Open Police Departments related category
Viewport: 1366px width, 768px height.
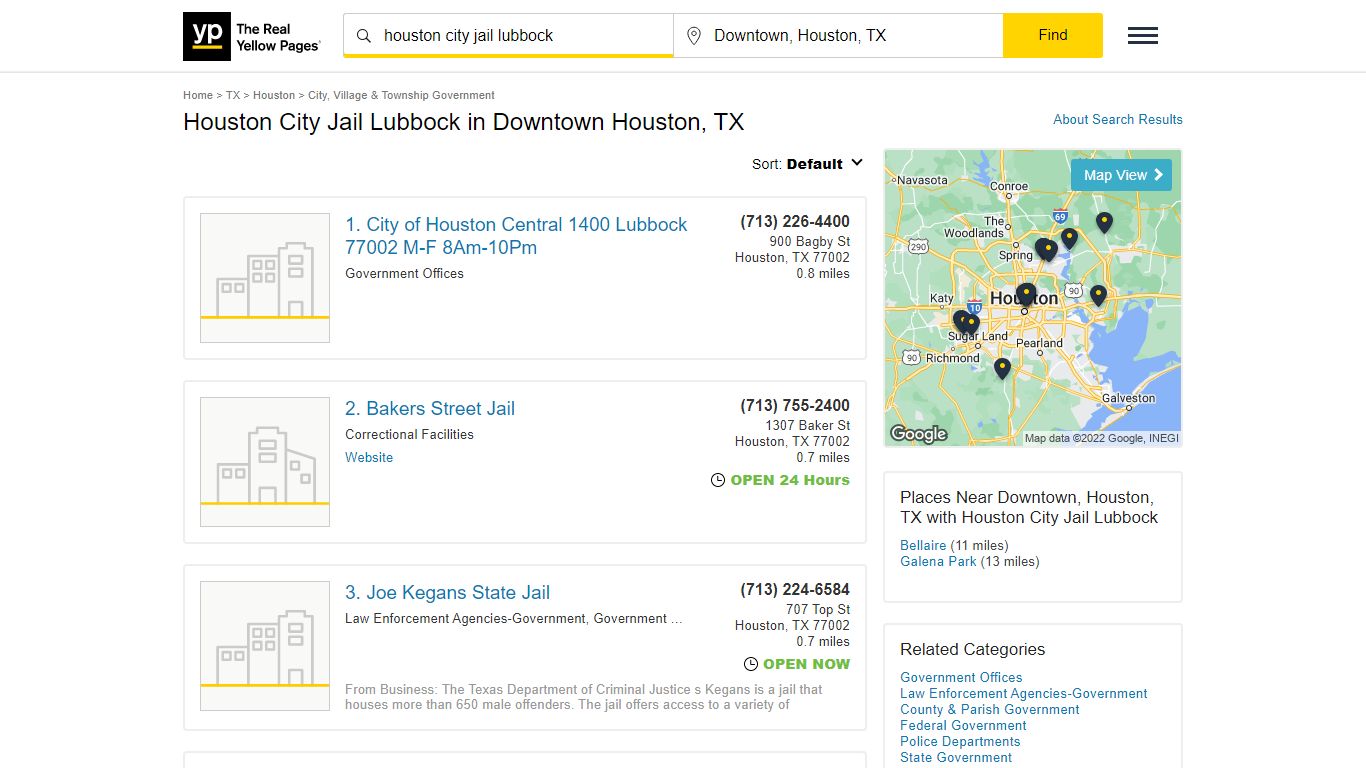coord(960,741)
